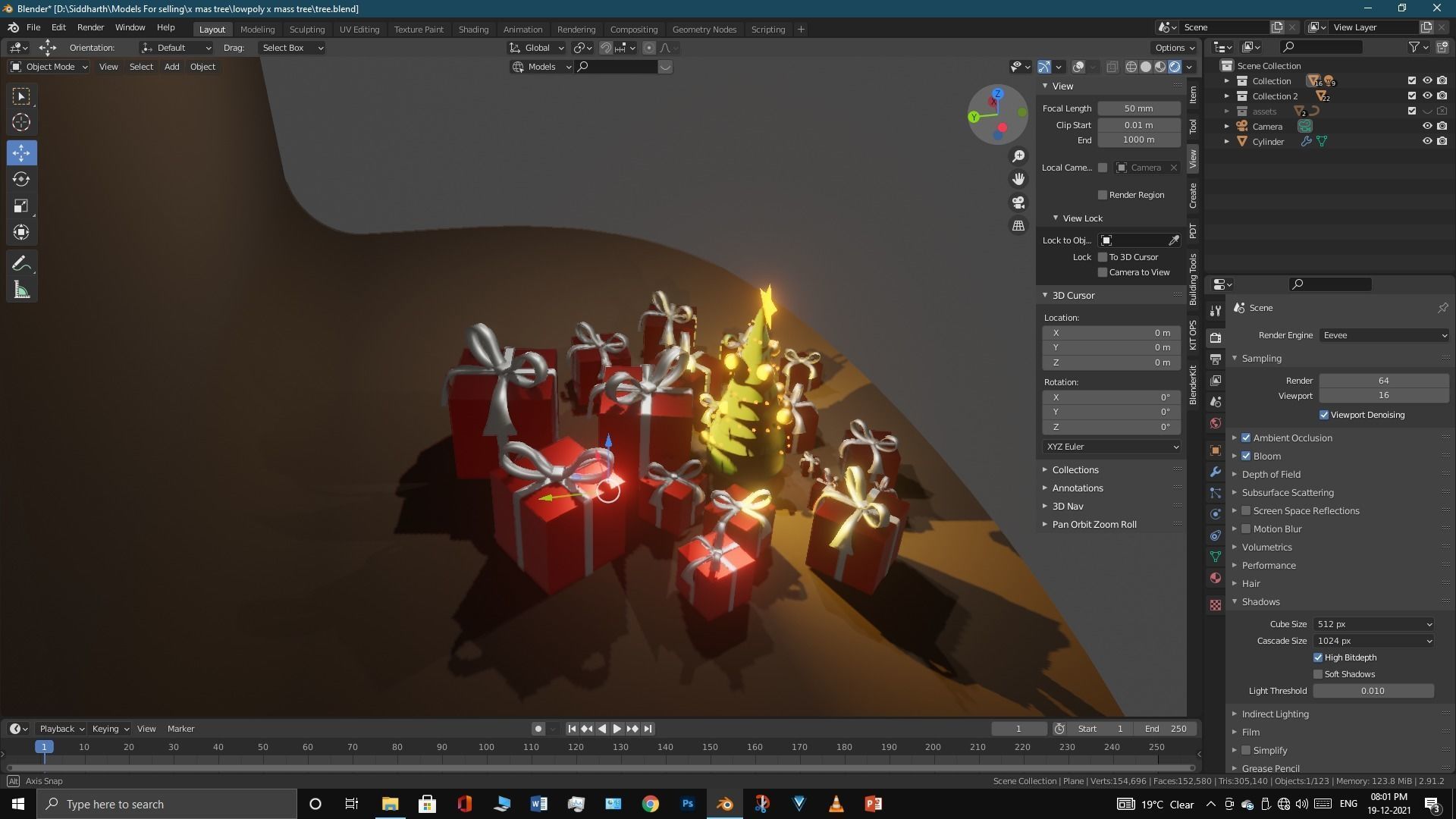Image resolution: width=1456 pixels, height=819 pixels.
Task: Expand the Volumetrics panel
Action: tap(1266, 547)
